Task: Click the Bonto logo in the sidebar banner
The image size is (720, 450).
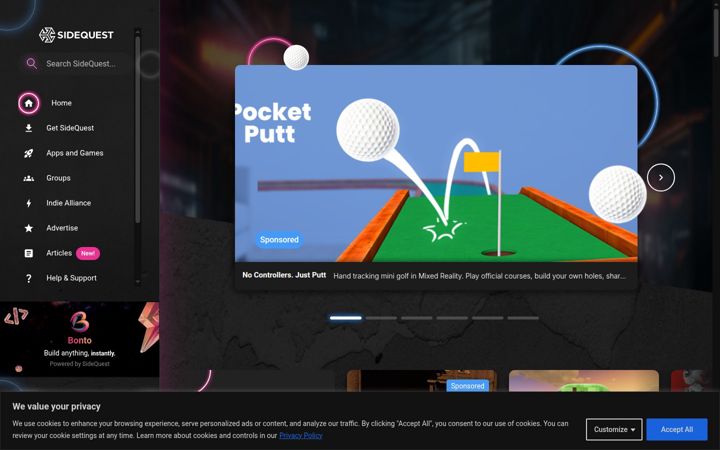Action: click(79, 322)
